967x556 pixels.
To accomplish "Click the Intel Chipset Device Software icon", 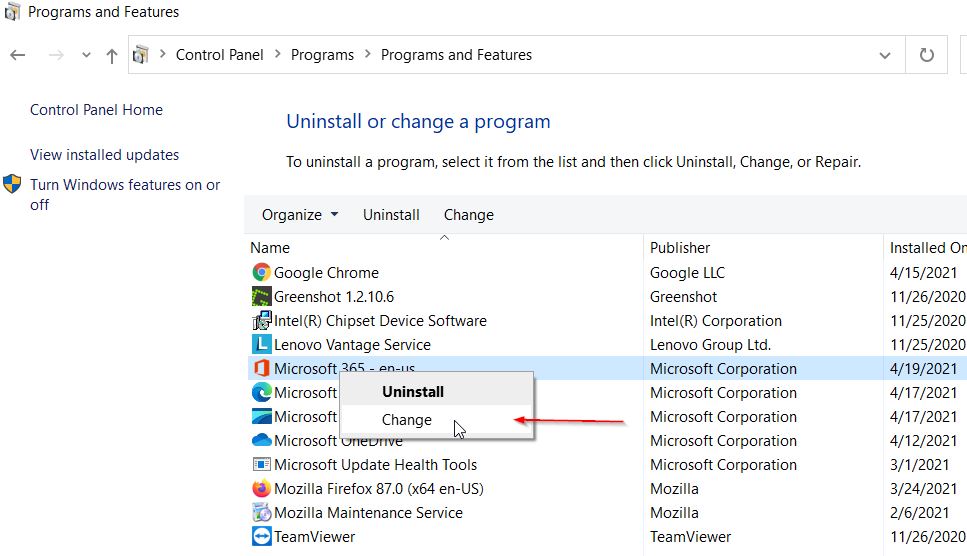I will [261, 321].
